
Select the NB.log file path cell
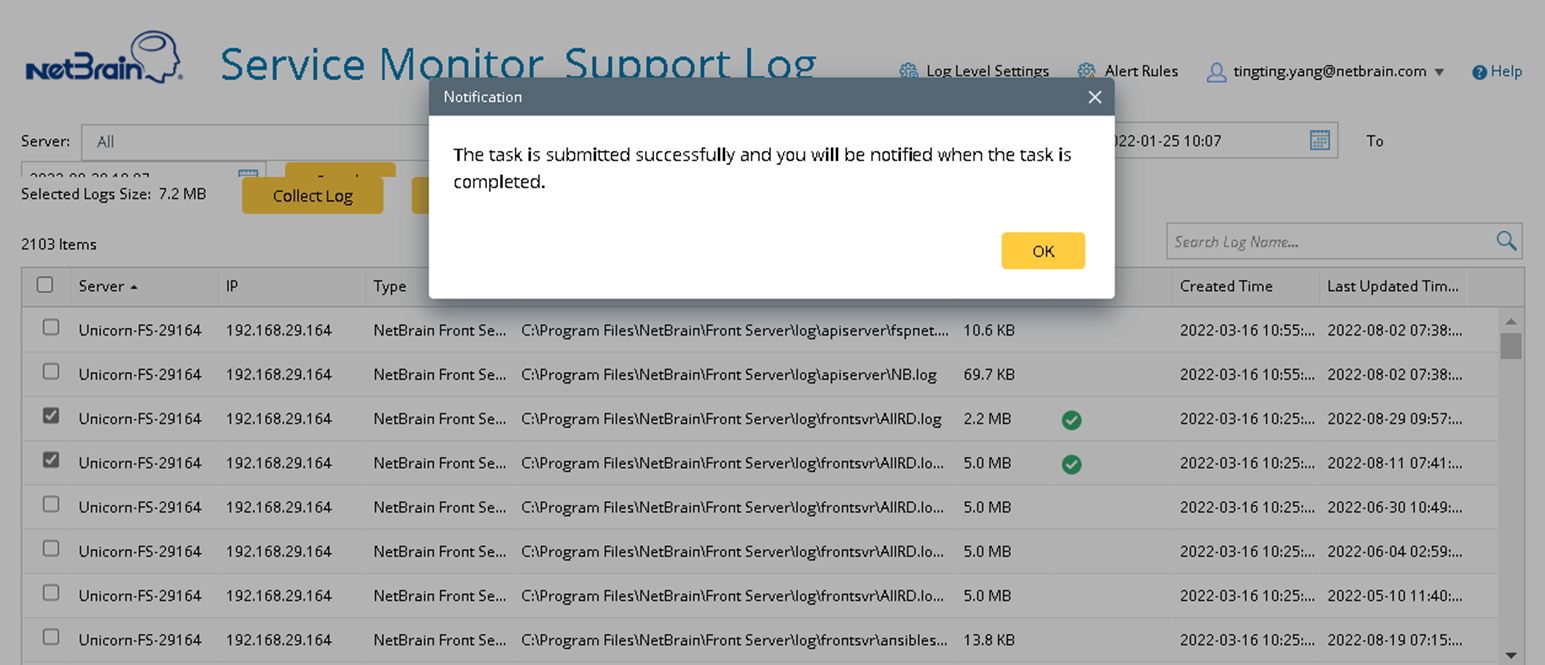(x=729, y=374)
